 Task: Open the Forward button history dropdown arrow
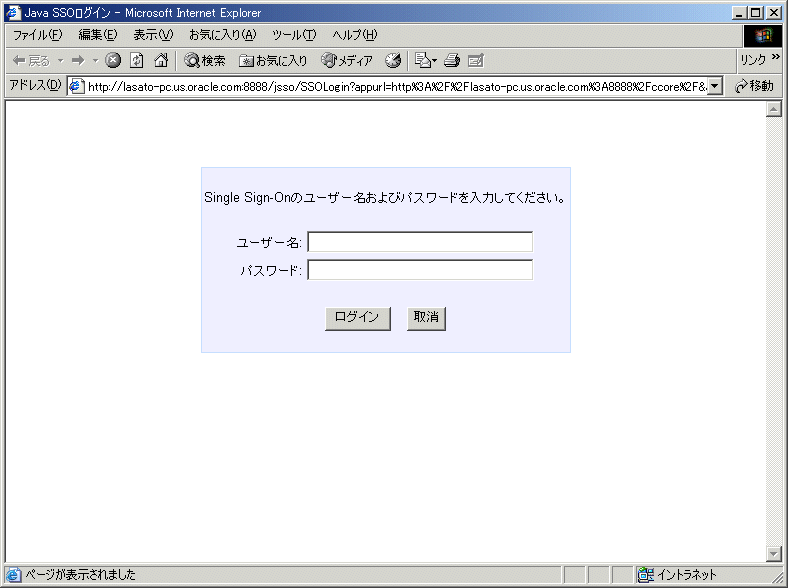point(95,61)
